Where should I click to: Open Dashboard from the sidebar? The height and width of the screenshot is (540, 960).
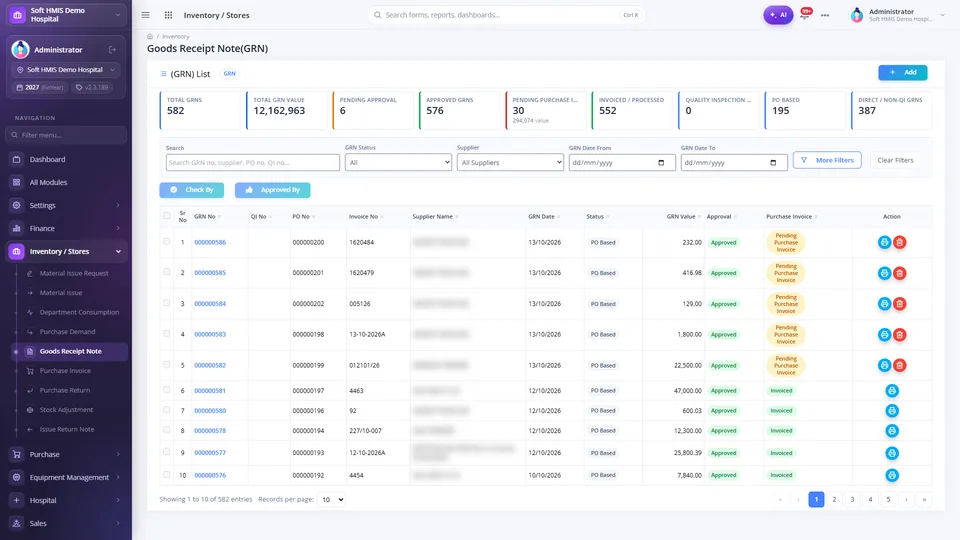click(66, 159)
